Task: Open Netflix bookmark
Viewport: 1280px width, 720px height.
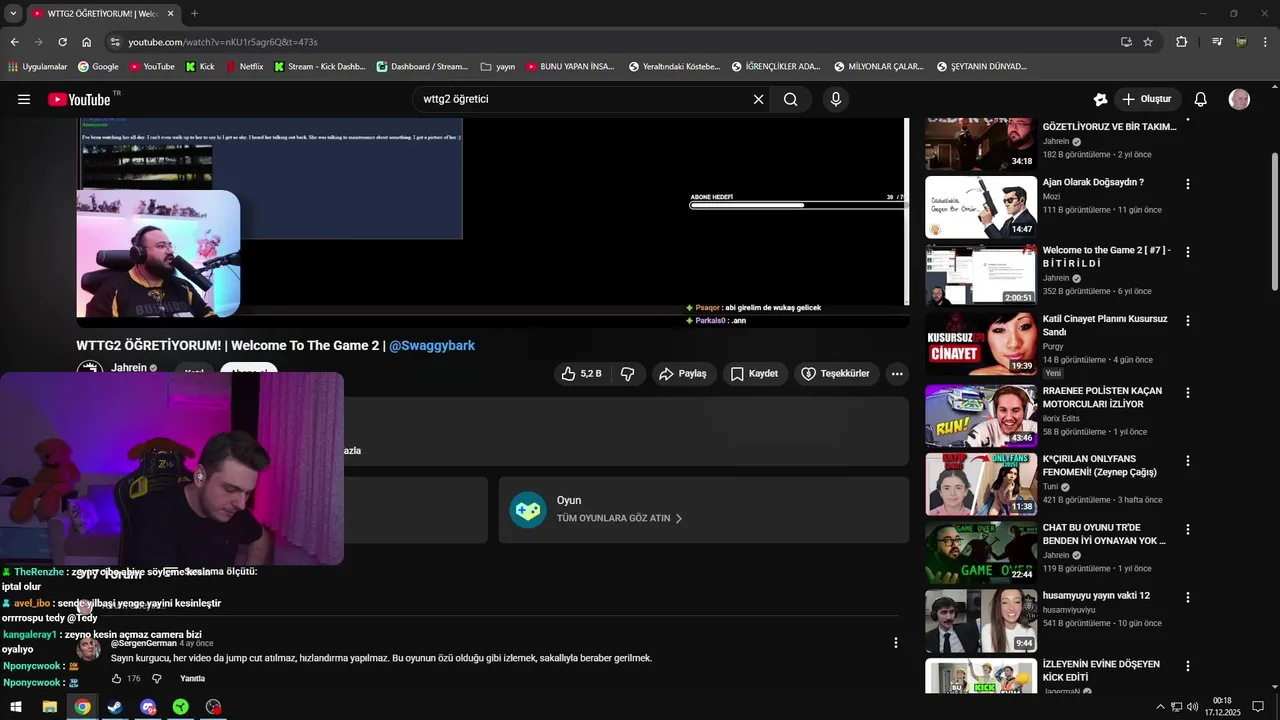Action: 245,67
